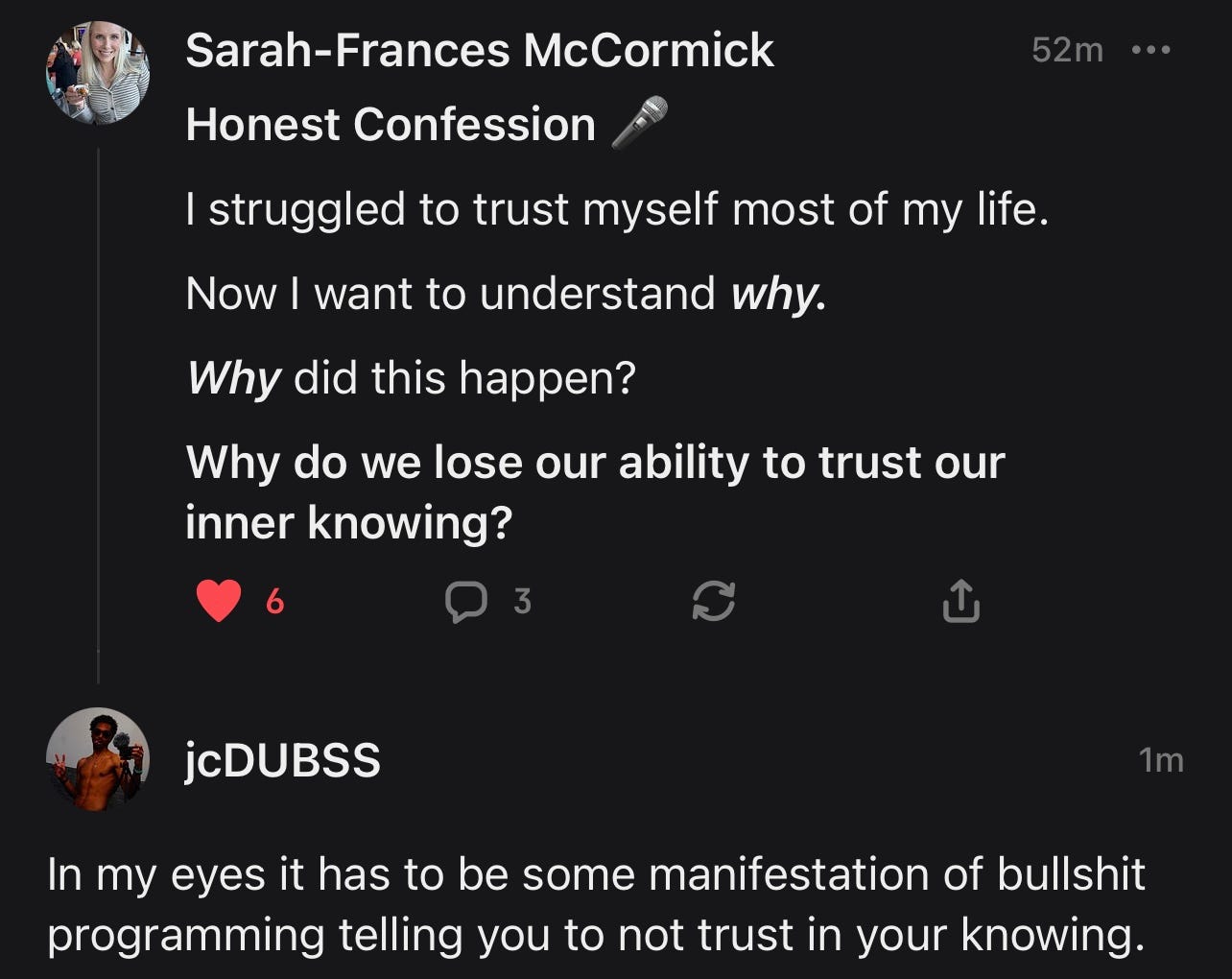The image size is (1232, 979).
Task: View Sarah-Frances McCormick's profile picture
Action: 98,73
